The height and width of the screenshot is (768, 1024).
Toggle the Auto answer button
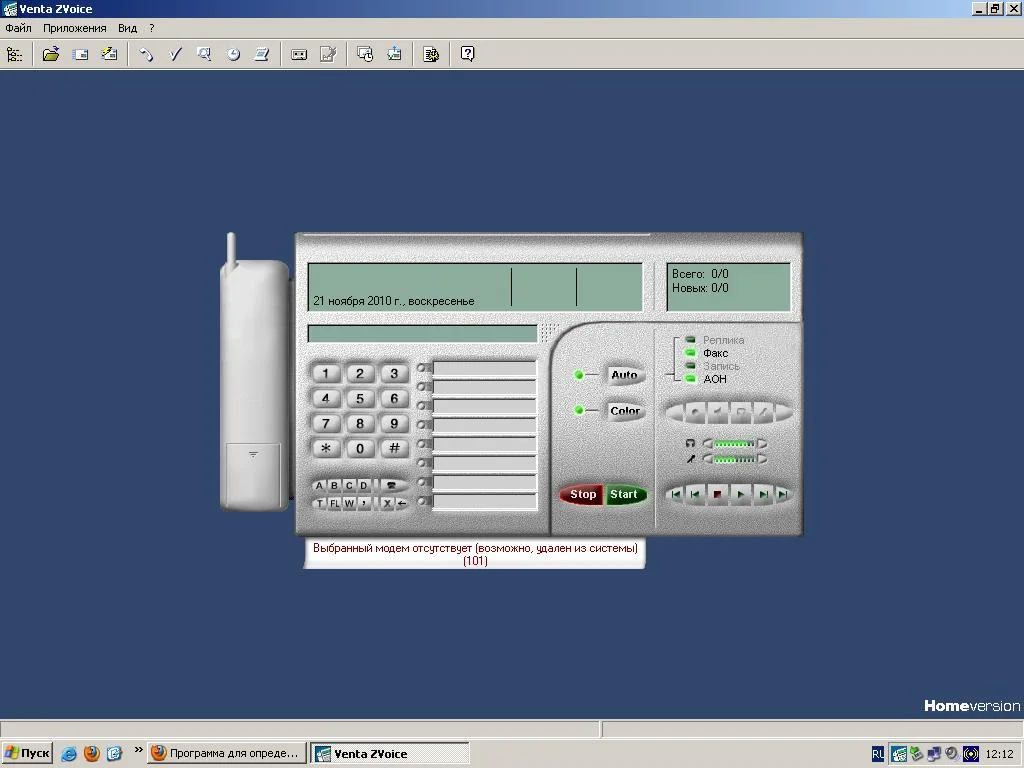pyautogui.click(x=624, y=375)
